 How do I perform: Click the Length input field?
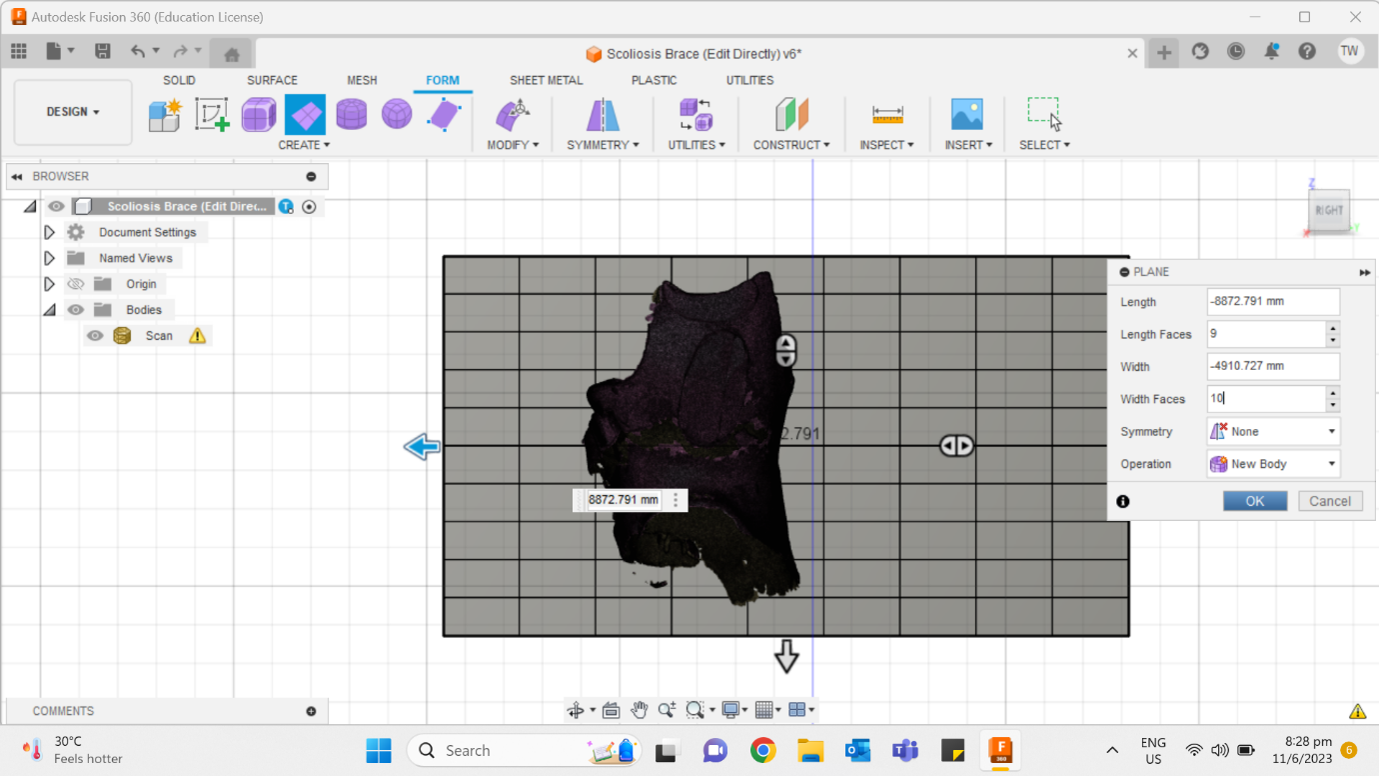[x=1273, y=303]
